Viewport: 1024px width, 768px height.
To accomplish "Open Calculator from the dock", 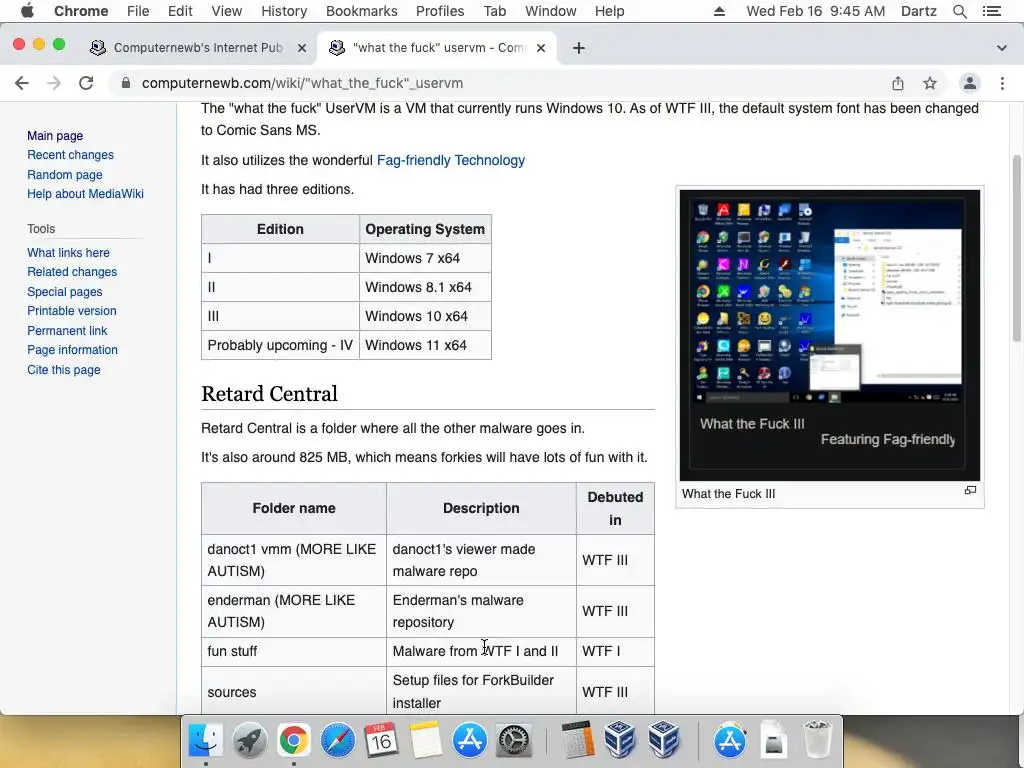I will coord(577,740).
